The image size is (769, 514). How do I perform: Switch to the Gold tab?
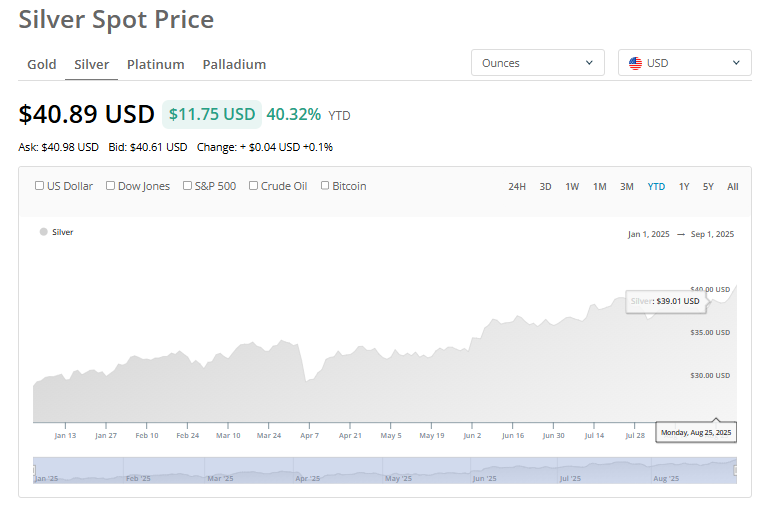click(x=42, y=65)
